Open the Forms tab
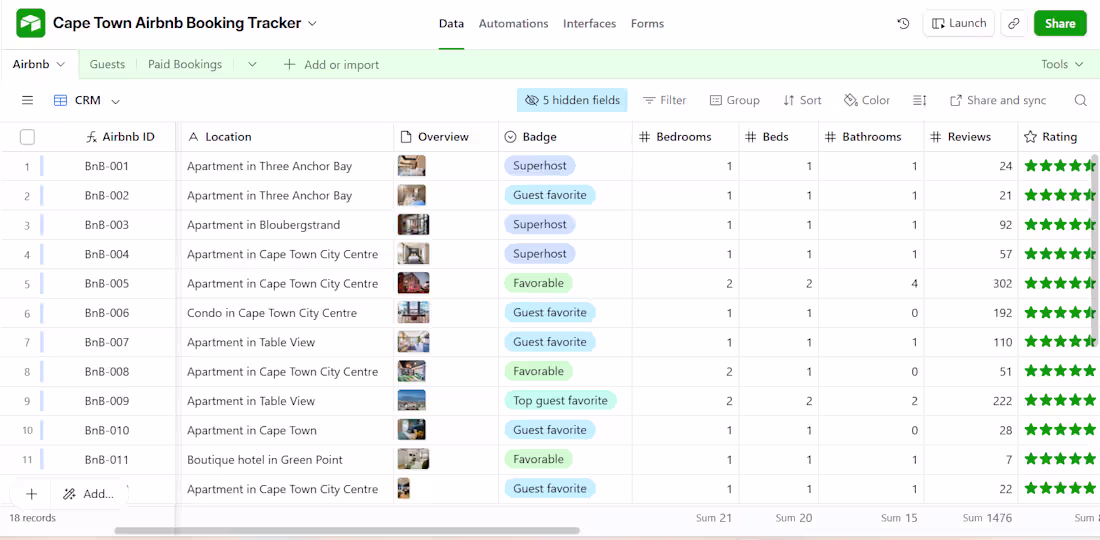 [x=647, y=24]
